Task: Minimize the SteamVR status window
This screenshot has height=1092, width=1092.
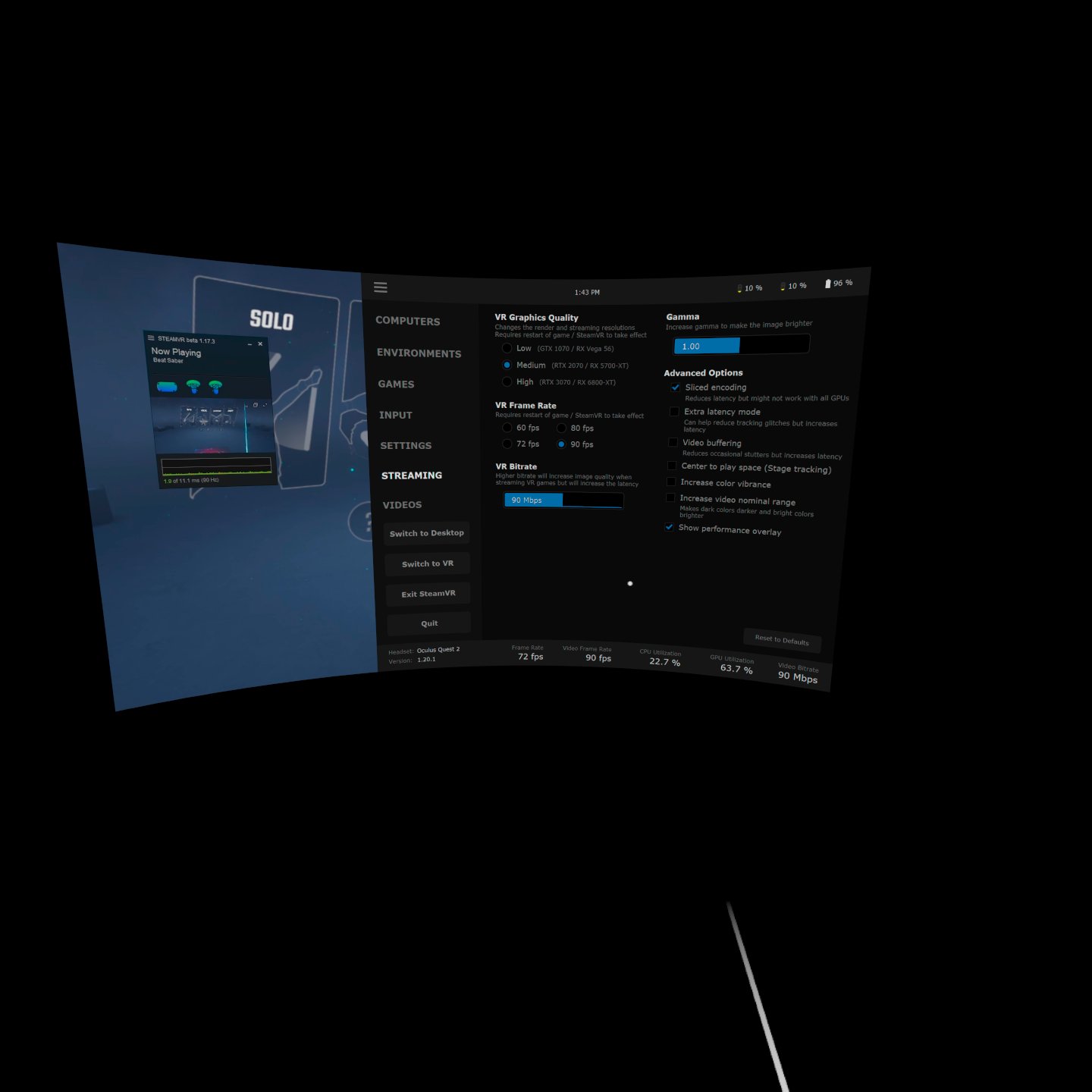Action: point(249,344)
